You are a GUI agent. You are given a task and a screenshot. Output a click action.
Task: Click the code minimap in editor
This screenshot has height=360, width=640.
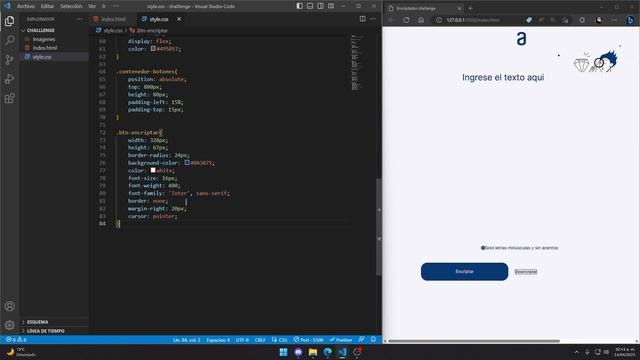(356, 62)
